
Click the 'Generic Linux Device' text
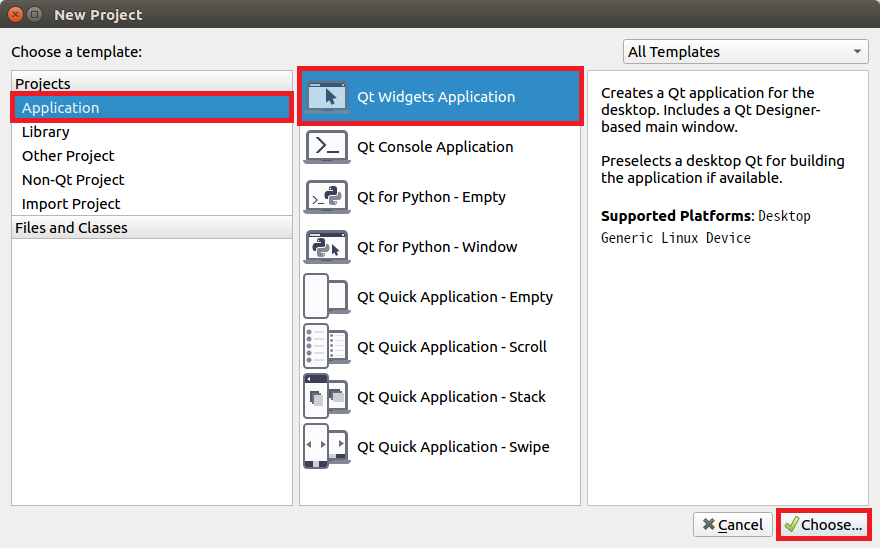point(676,238)
